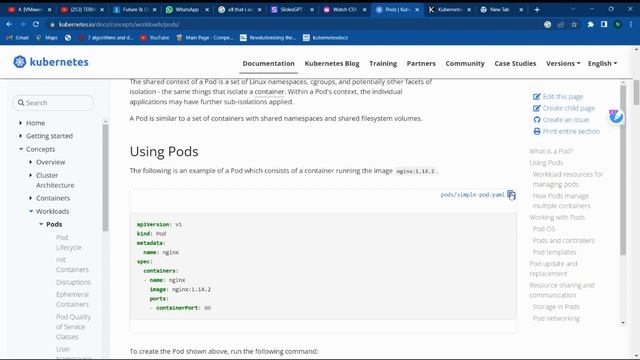Open the Partners nav item
This screenshot has height=360, width=640.
point(421,64)
